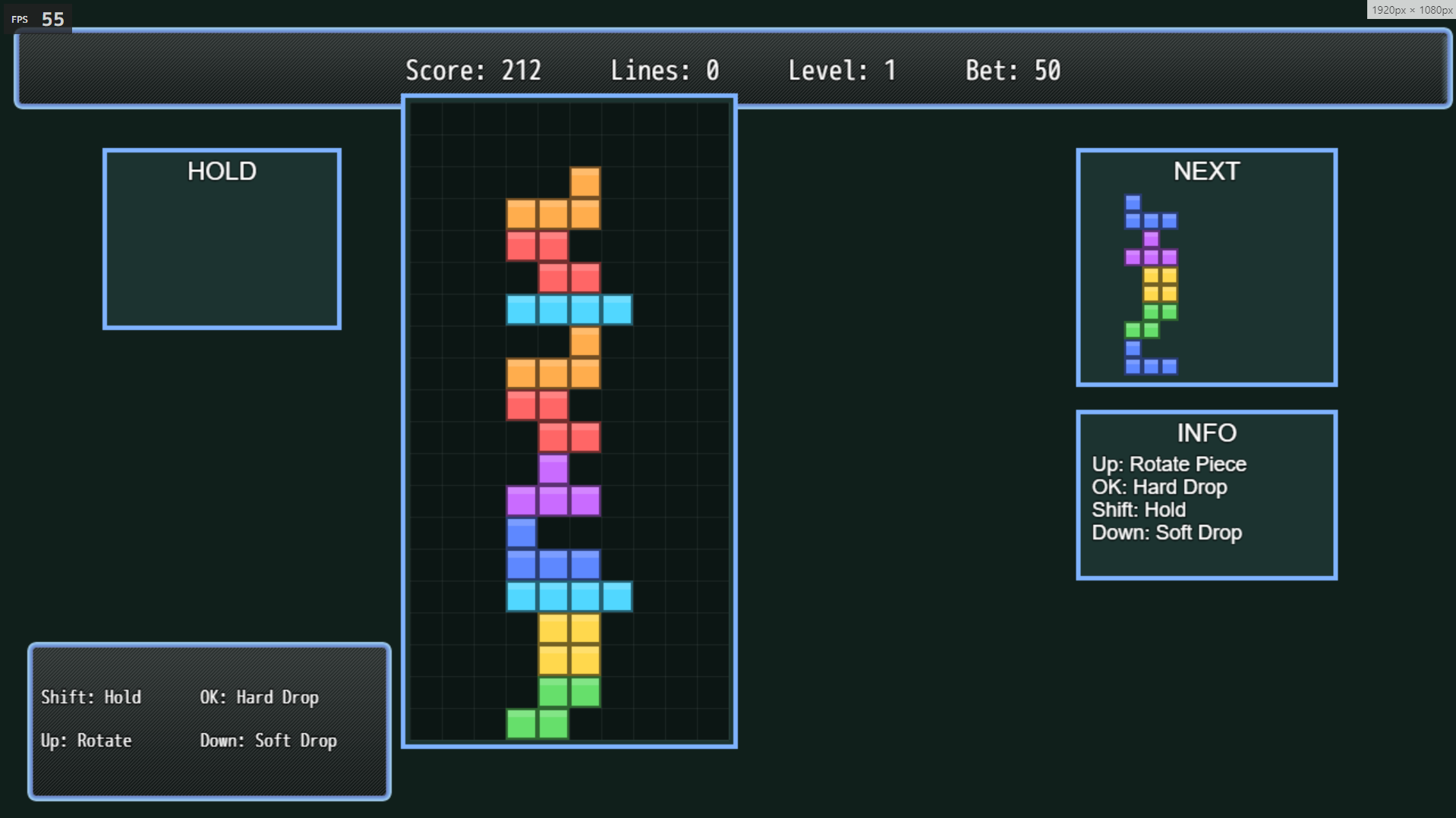Click "Up: Rotate Piece" in the INFO panel
The image size is (1456, 818).
(1169, 464)
